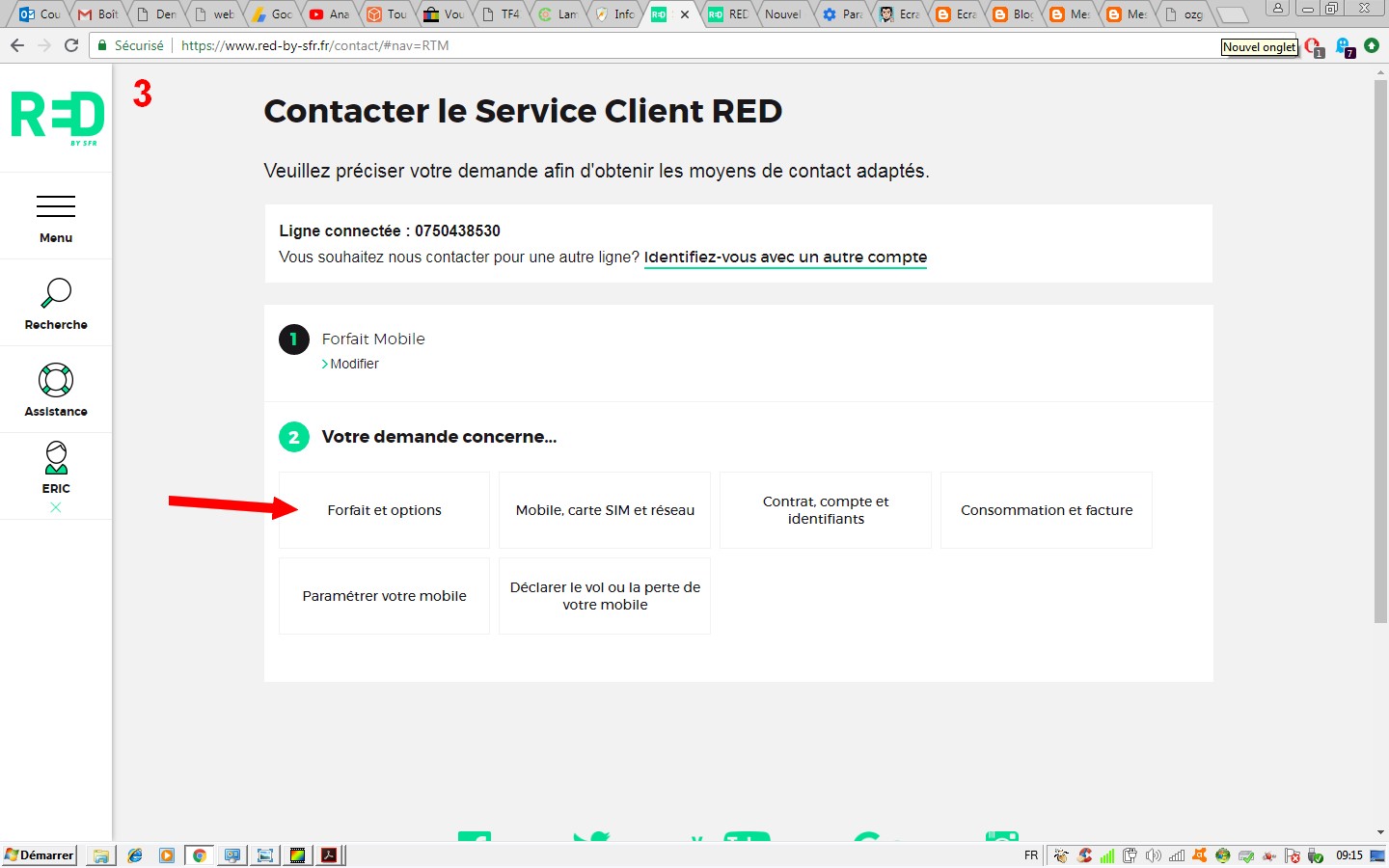
Task: Switch to the 'Nouvel' tab
Action: click(x=785, y=14)
